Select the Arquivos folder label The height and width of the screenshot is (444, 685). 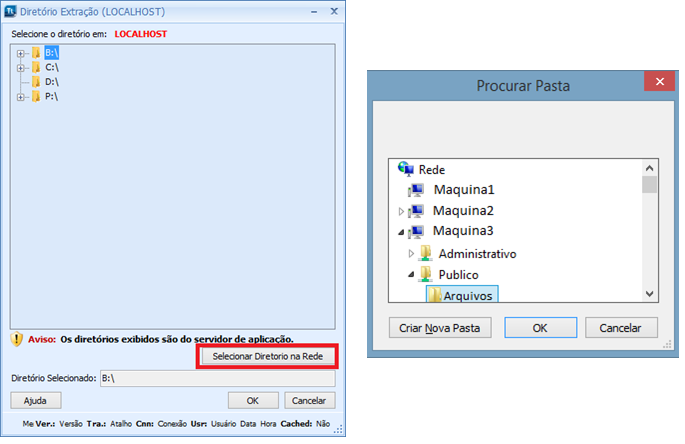(x=468, y=296)
